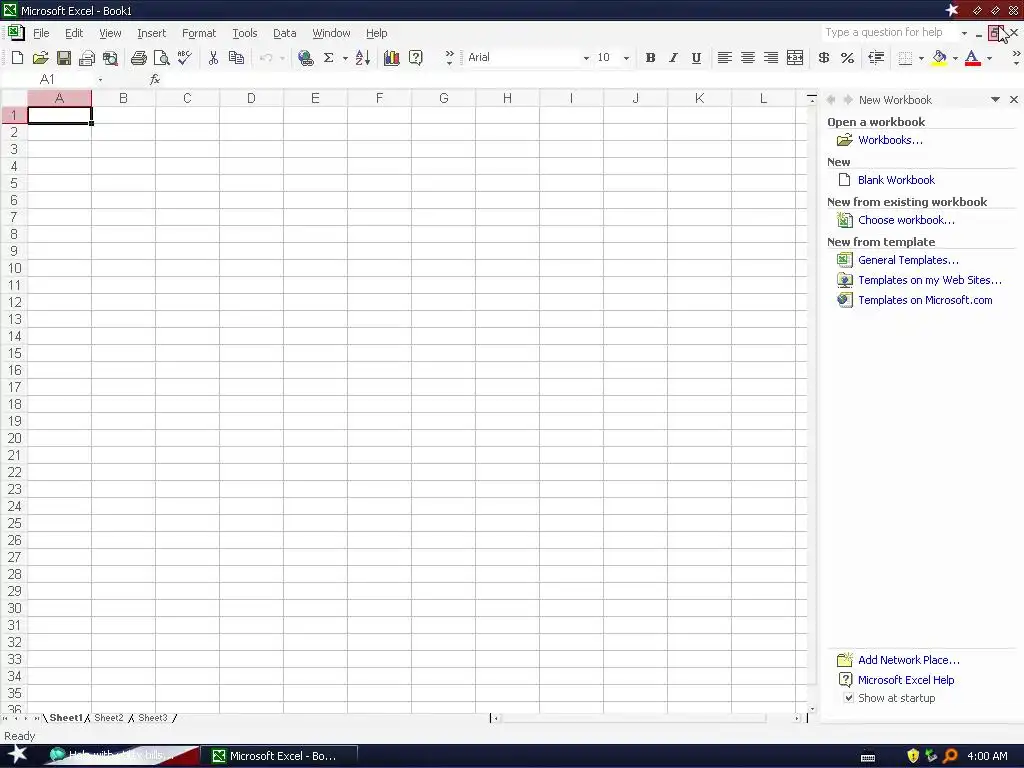Launch the Chart Wizard icon
The image size is (1024, 768).
pos(392,58)
